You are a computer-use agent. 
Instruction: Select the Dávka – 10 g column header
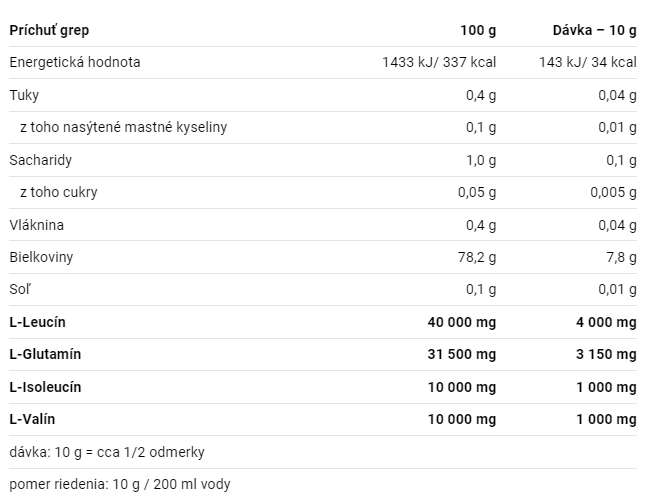coord(595,30)
